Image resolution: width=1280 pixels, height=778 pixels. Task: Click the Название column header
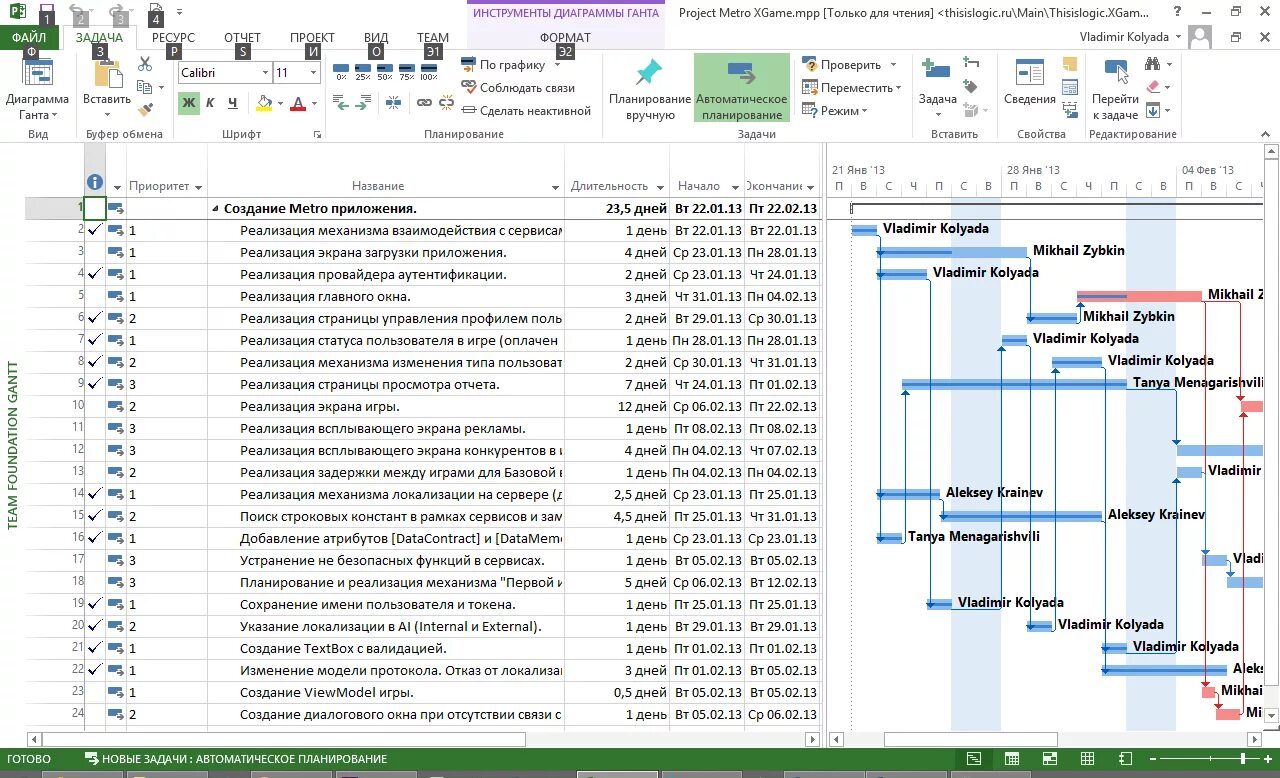pyautogui.click(x=378, y=186)
